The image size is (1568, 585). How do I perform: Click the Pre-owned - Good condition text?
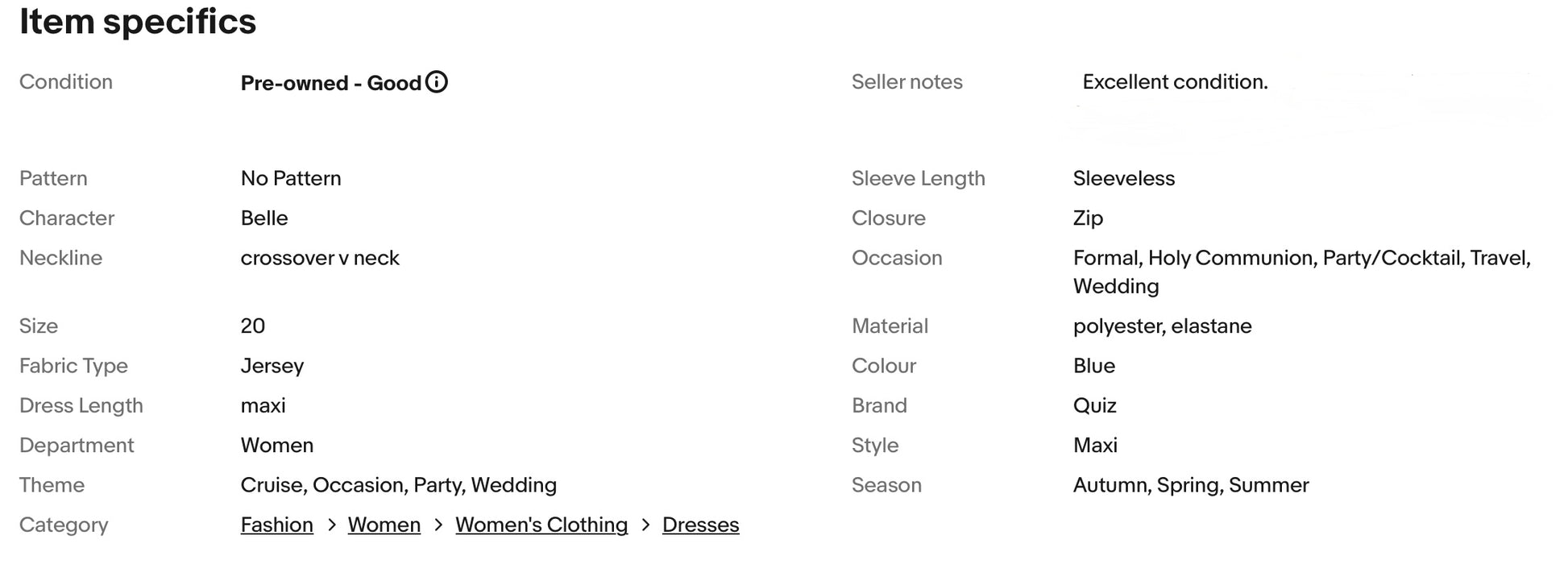click(x=330, y=83)
